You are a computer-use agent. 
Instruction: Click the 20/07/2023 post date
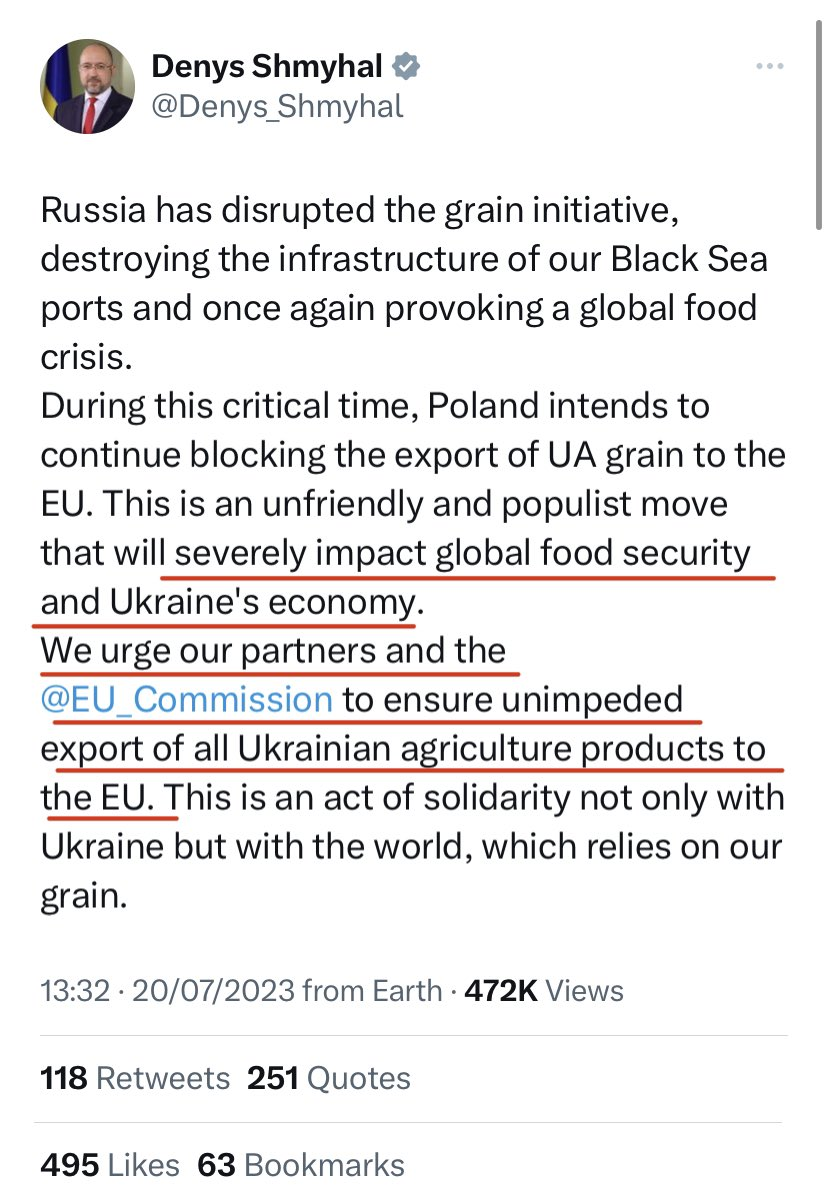click(x=213, y=990)
